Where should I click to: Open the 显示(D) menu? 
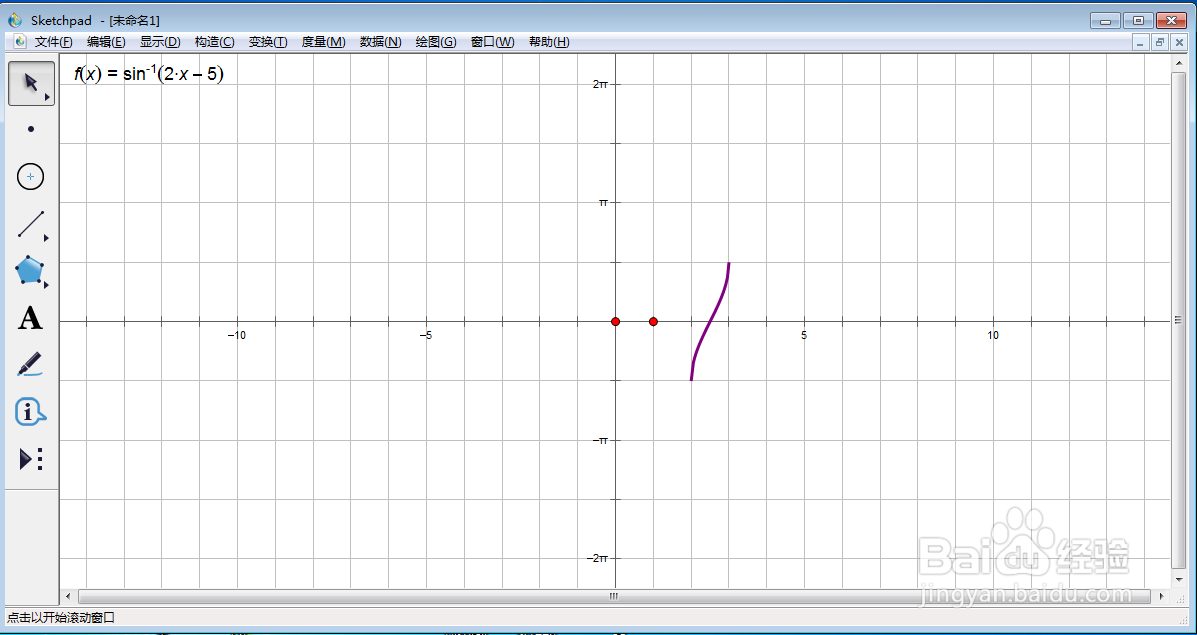160,42
